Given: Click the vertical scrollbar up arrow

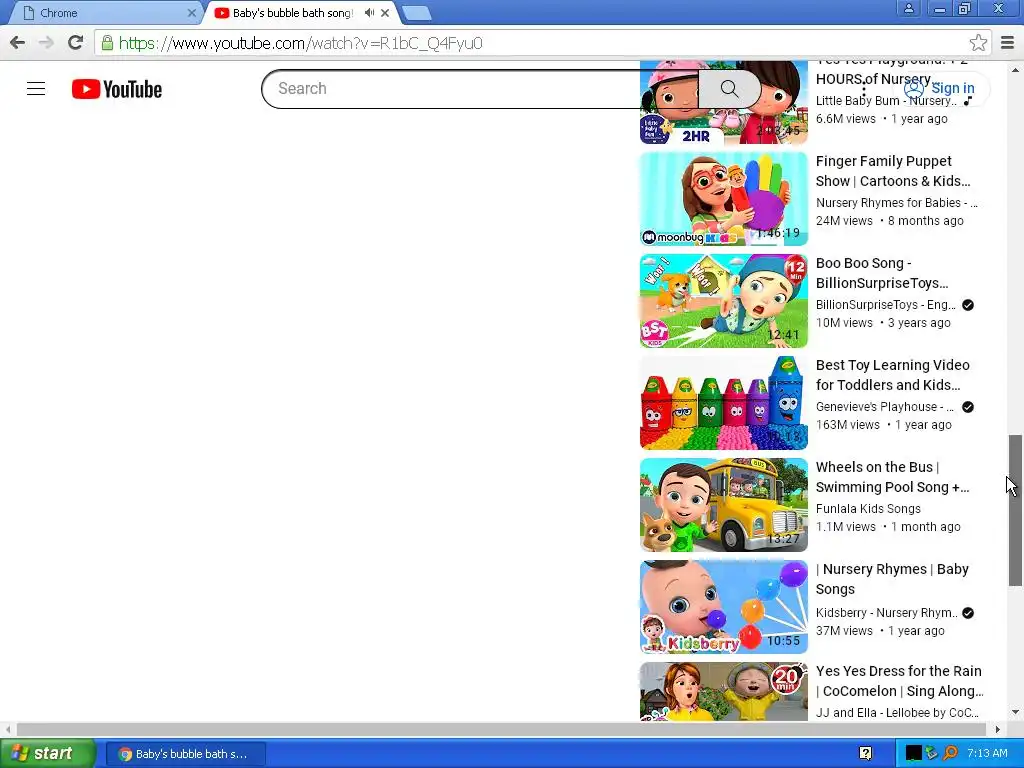Looking at the screenshot, I should click(1015, 69).
